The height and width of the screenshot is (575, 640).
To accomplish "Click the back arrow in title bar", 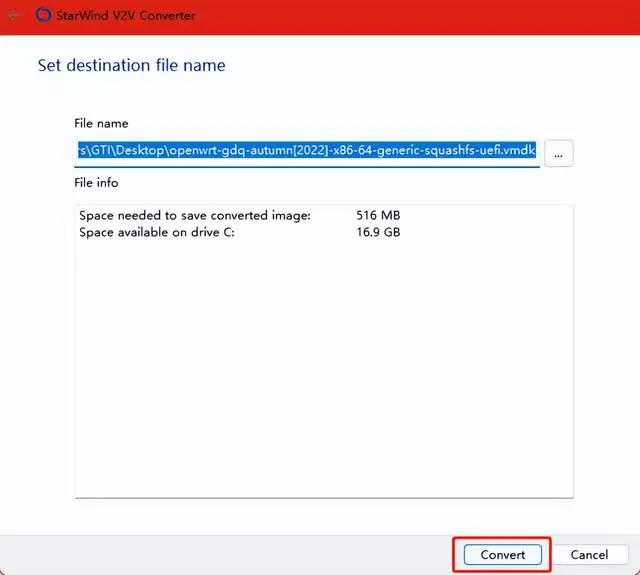I will click(x=13, y=16).
